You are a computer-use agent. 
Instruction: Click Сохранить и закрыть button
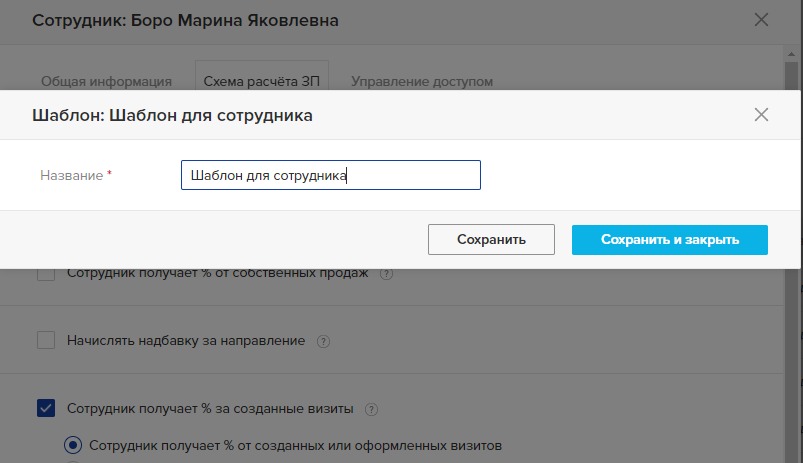[670, 240]
